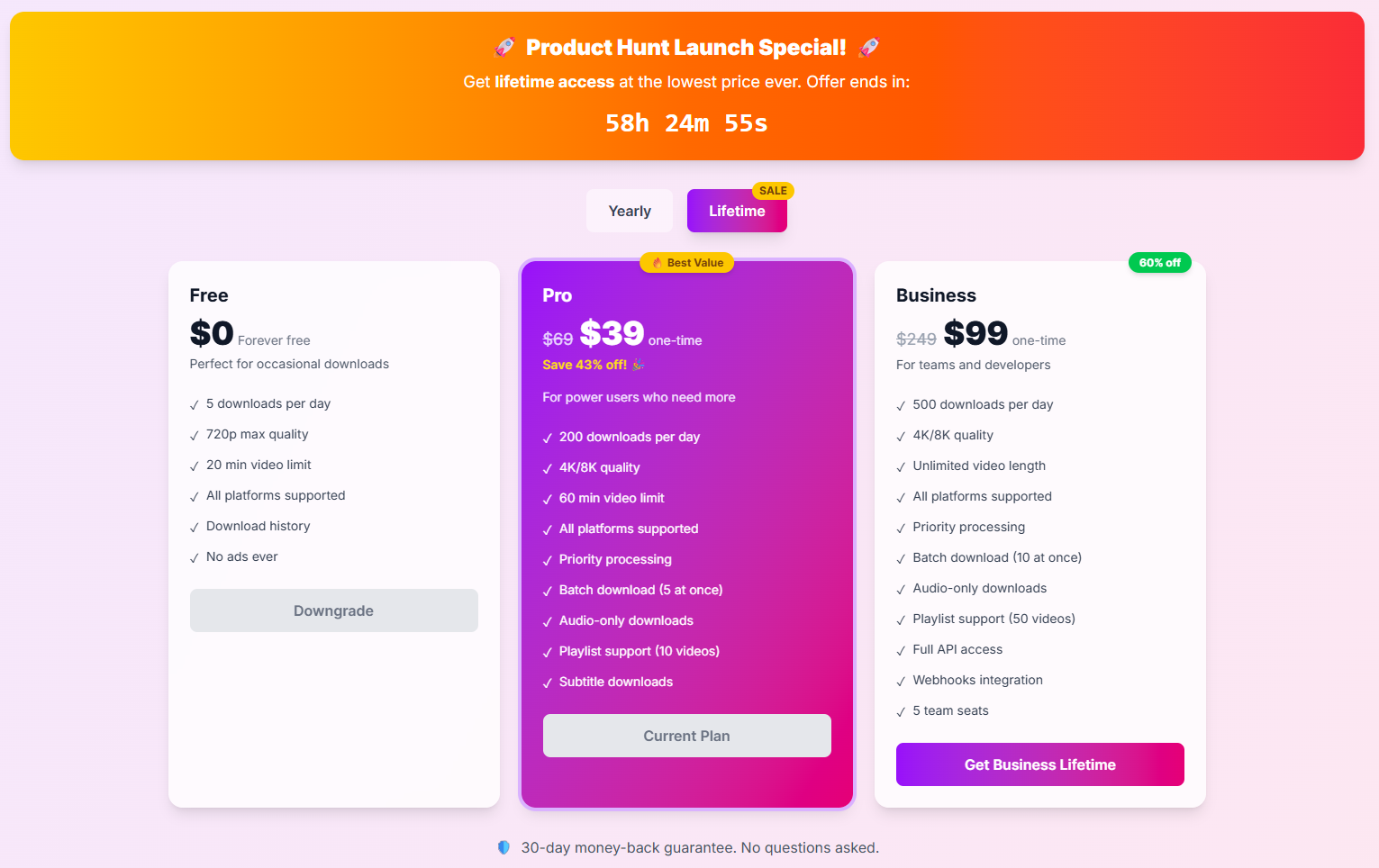Click the Downgrade button on Free plan
Screen dimensions: 1379x868
(333, 610)
